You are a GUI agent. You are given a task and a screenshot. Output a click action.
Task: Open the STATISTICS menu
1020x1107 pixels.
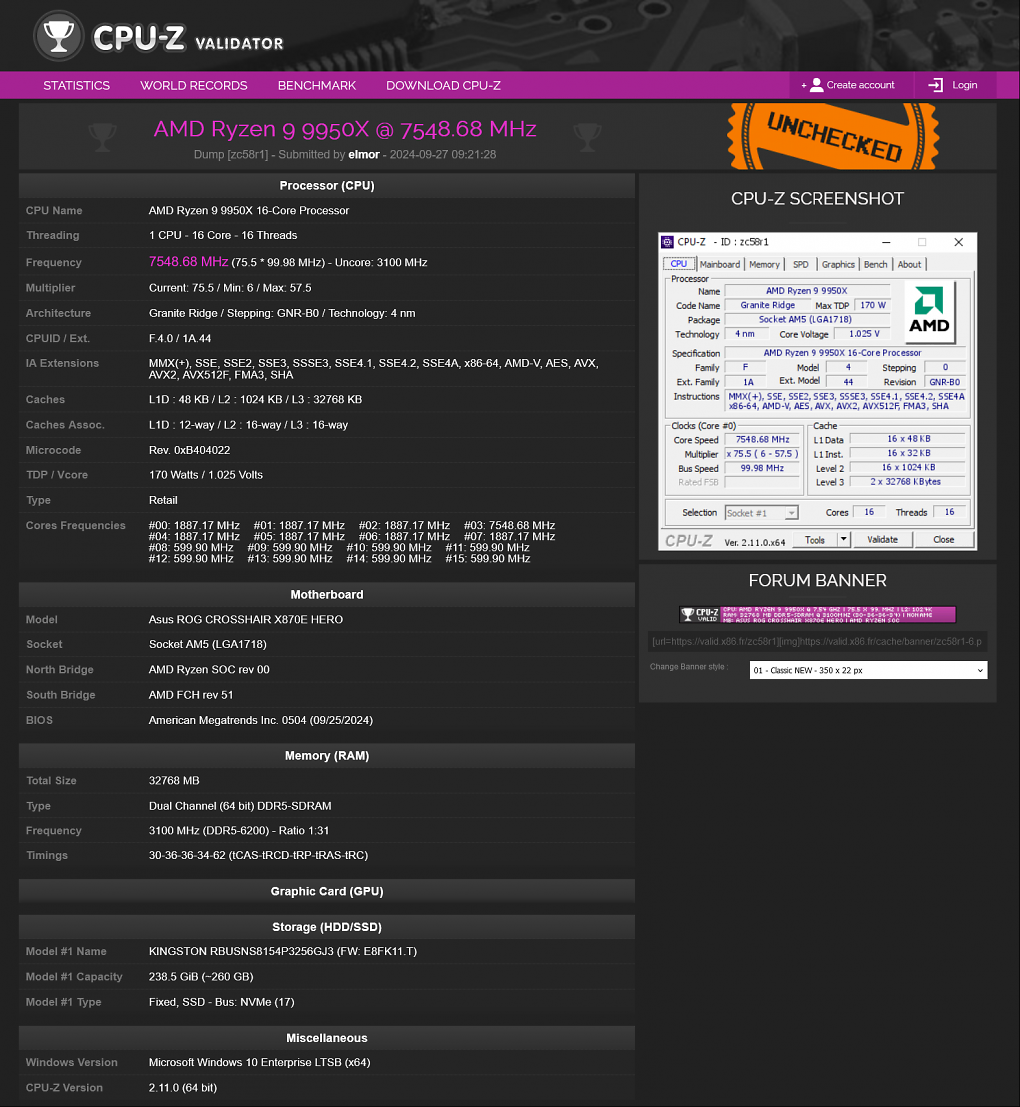tap(76, 85)
